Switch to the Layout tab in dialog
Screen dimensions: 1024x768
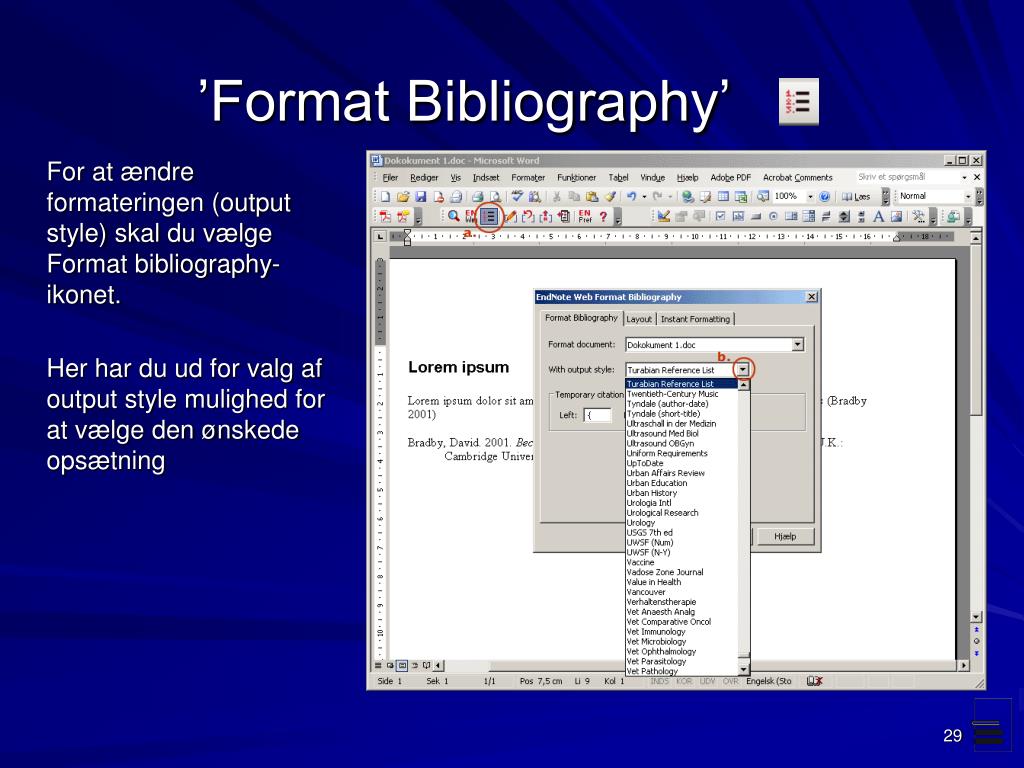(639, 319)
